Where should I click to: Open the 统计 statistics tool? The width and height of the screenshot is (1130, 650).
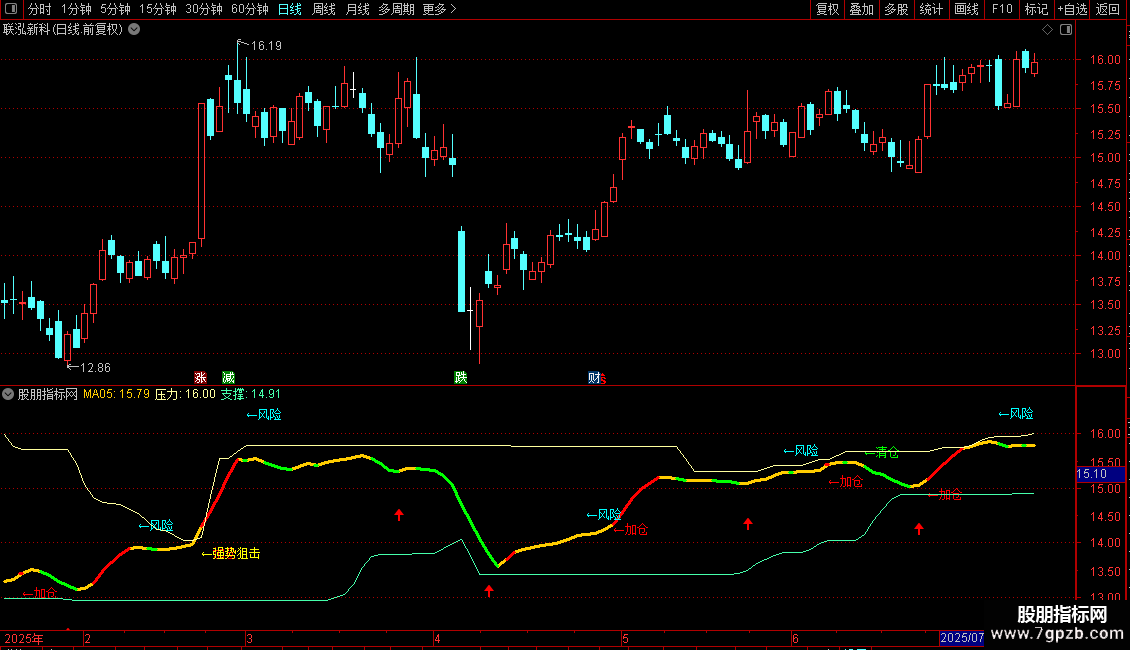931,9
